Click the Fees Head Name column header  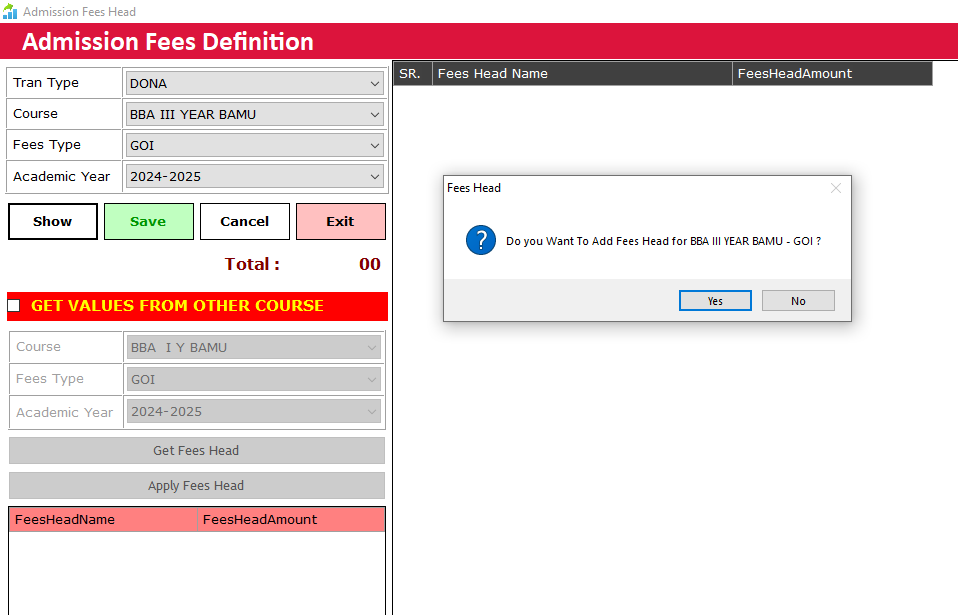coord(582,74)
